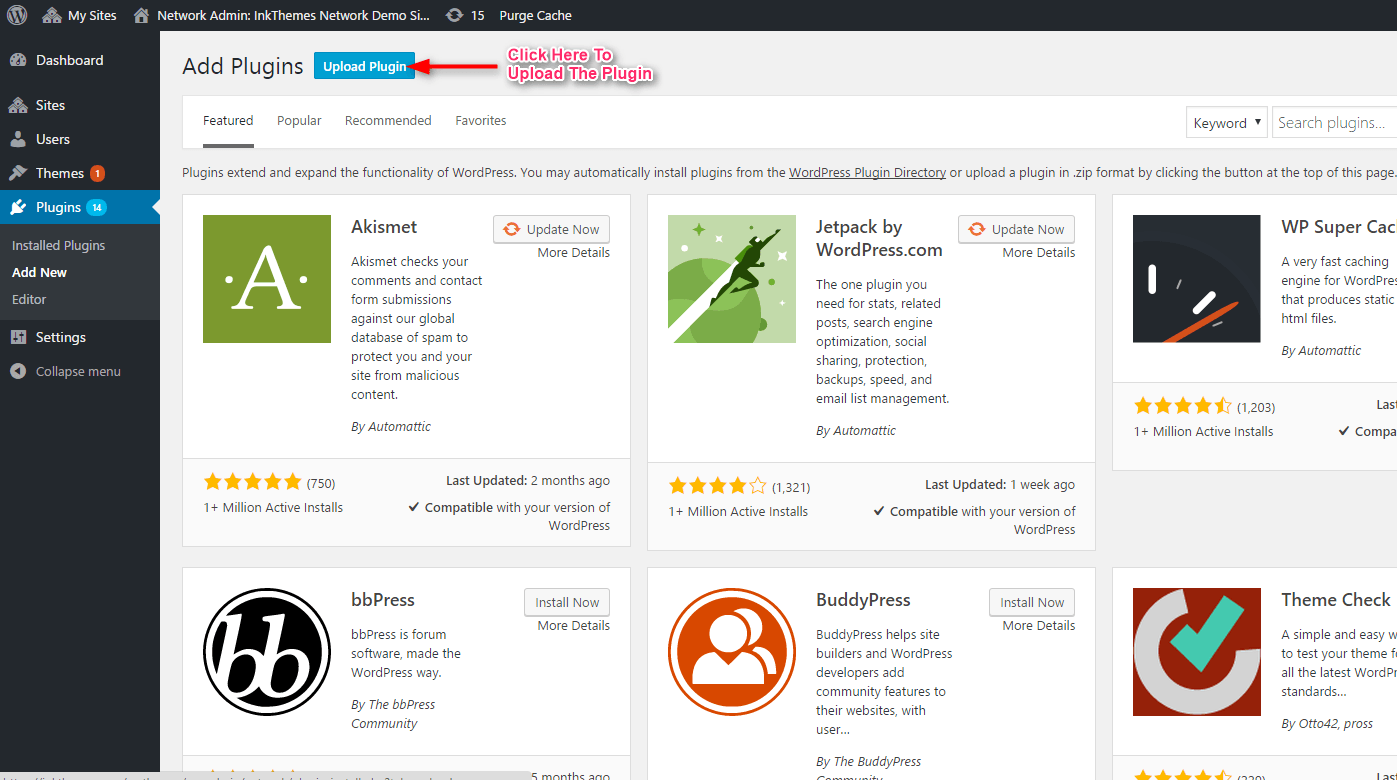Image resolution: width=1397 pixels, height=780 pixels.
Task: Open the Theme Check title link
Action: click(x=1336, y=600)
